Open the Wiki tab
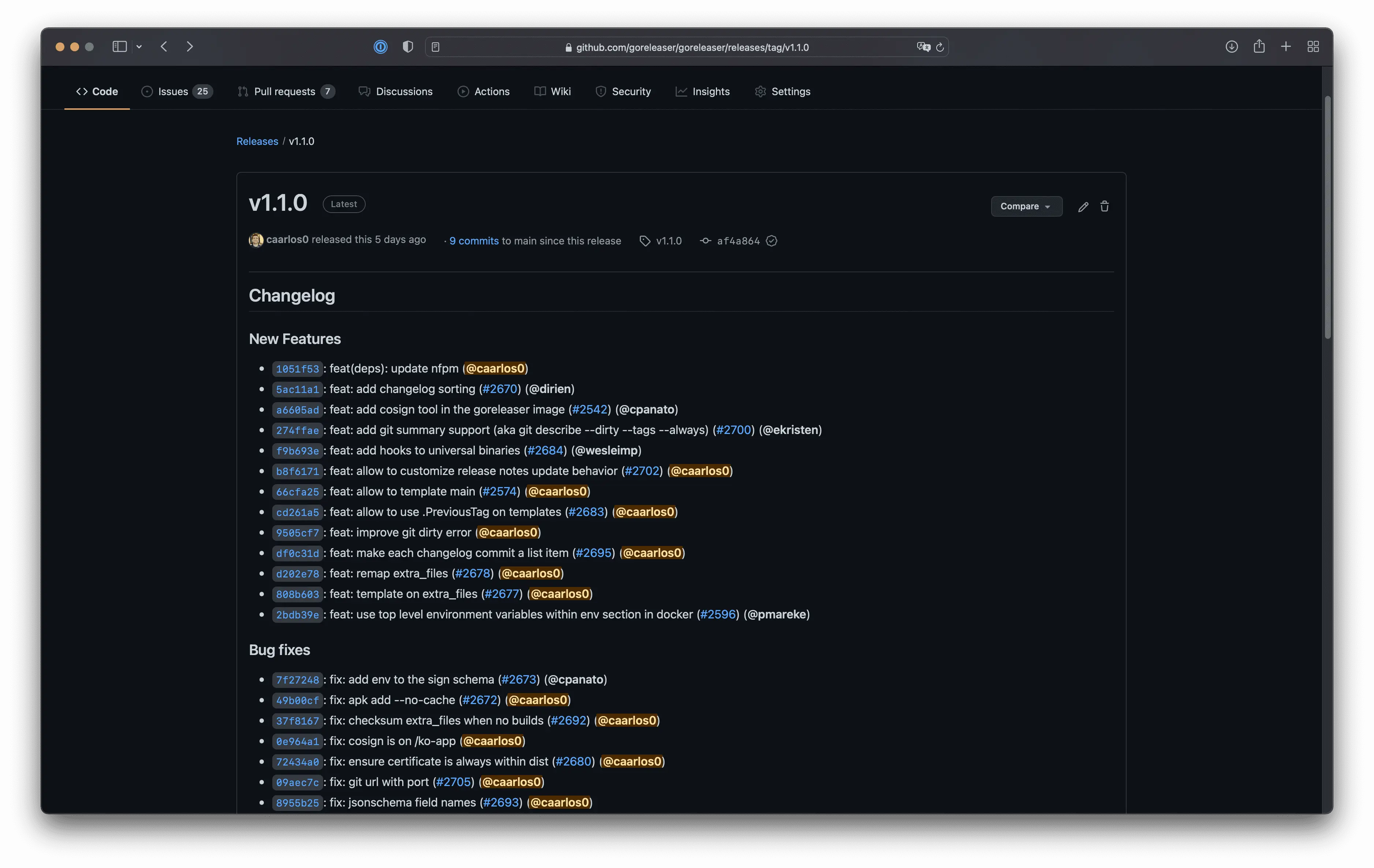Viewport: 1374px width, 868px height. (552, 91)
